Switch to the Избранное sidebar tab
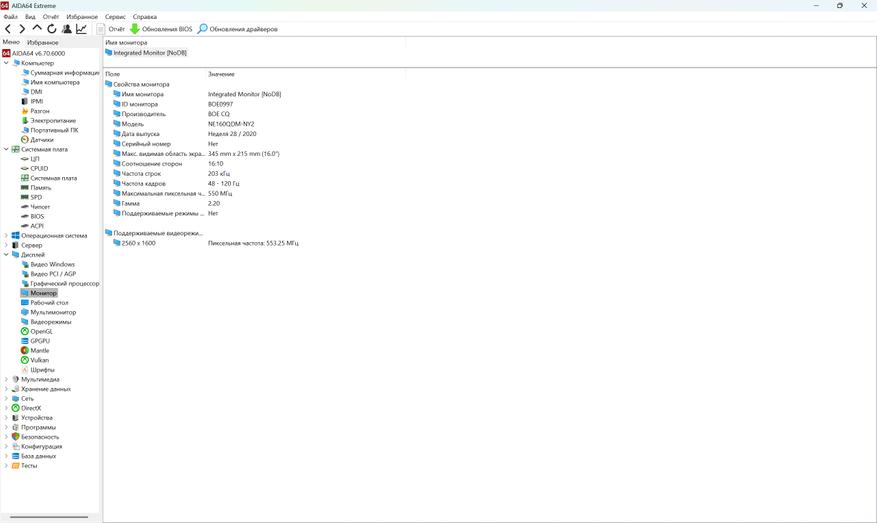 (x=43, y=43)
